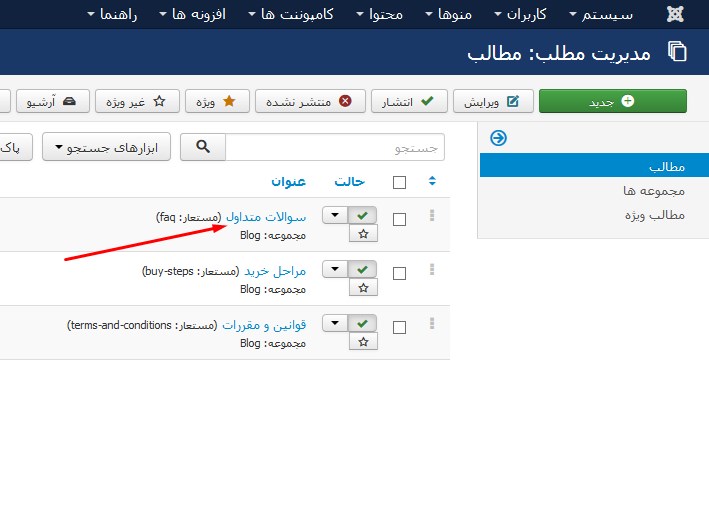The width and height of the screenshot is (709, 515).
Task: Toggle published status of مراحل خرید
Action: click(363, 269)
